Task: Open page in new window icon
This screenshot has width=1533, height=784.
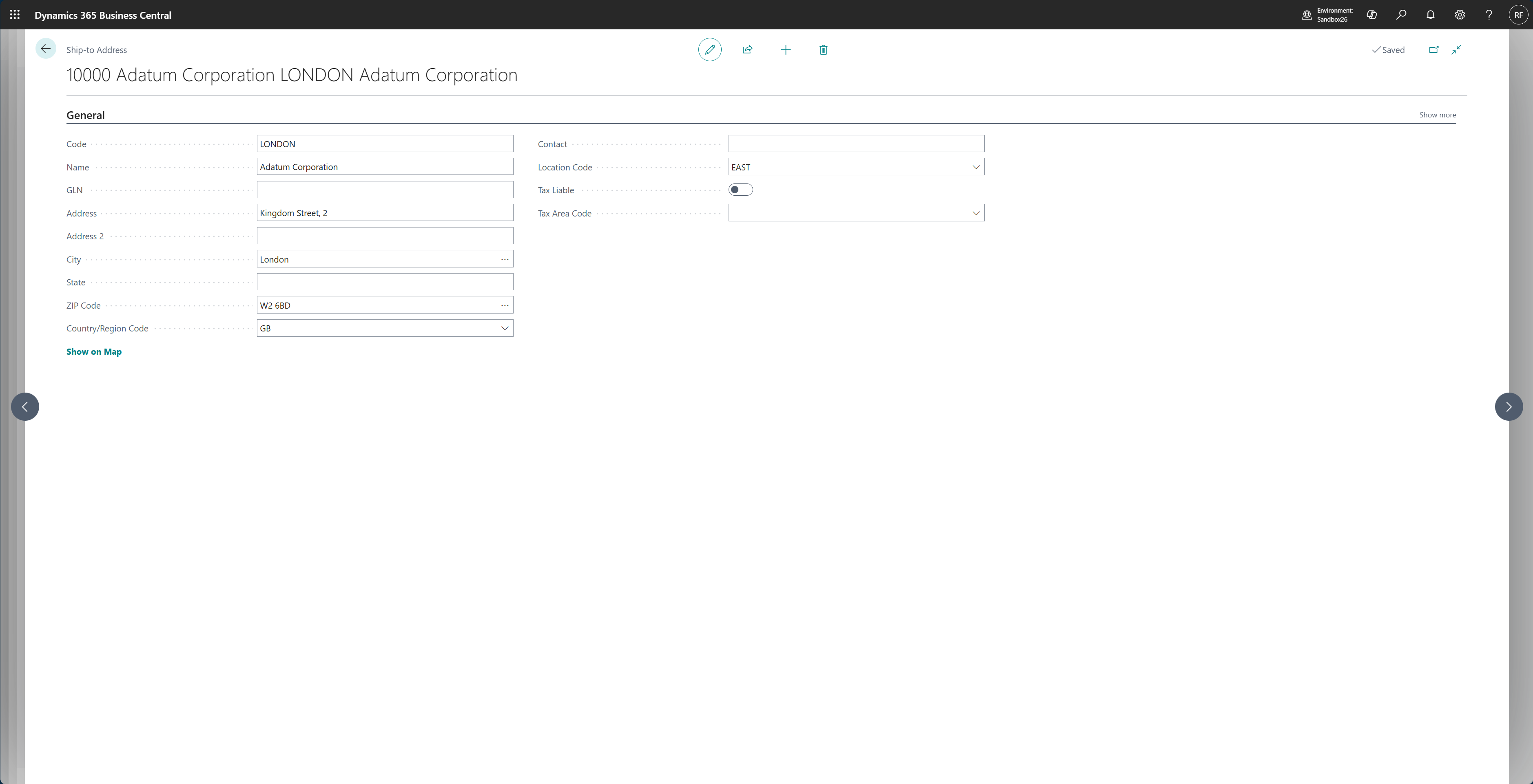Action: point(1433,49)
